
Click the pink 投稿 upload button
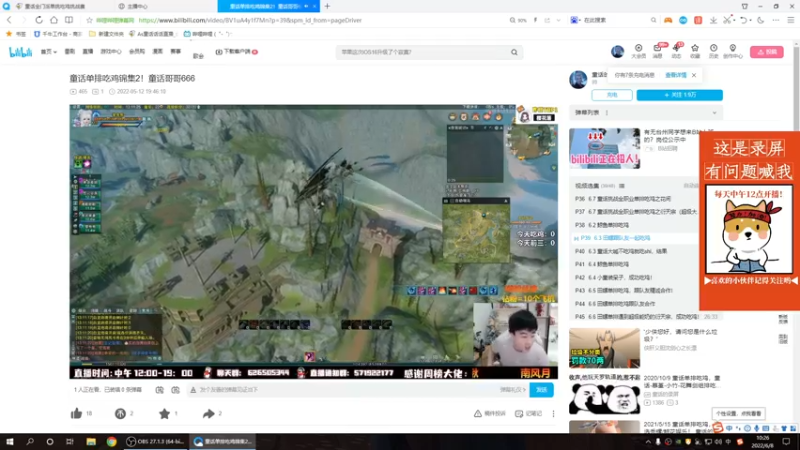coord(767,52)
